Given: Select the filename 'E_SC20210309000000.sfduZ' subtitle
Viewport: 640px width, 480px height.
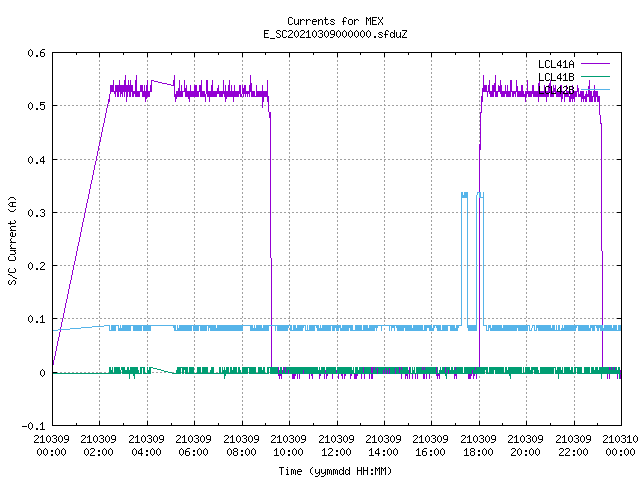Looking at the screenshot, I should coord(335,34).
